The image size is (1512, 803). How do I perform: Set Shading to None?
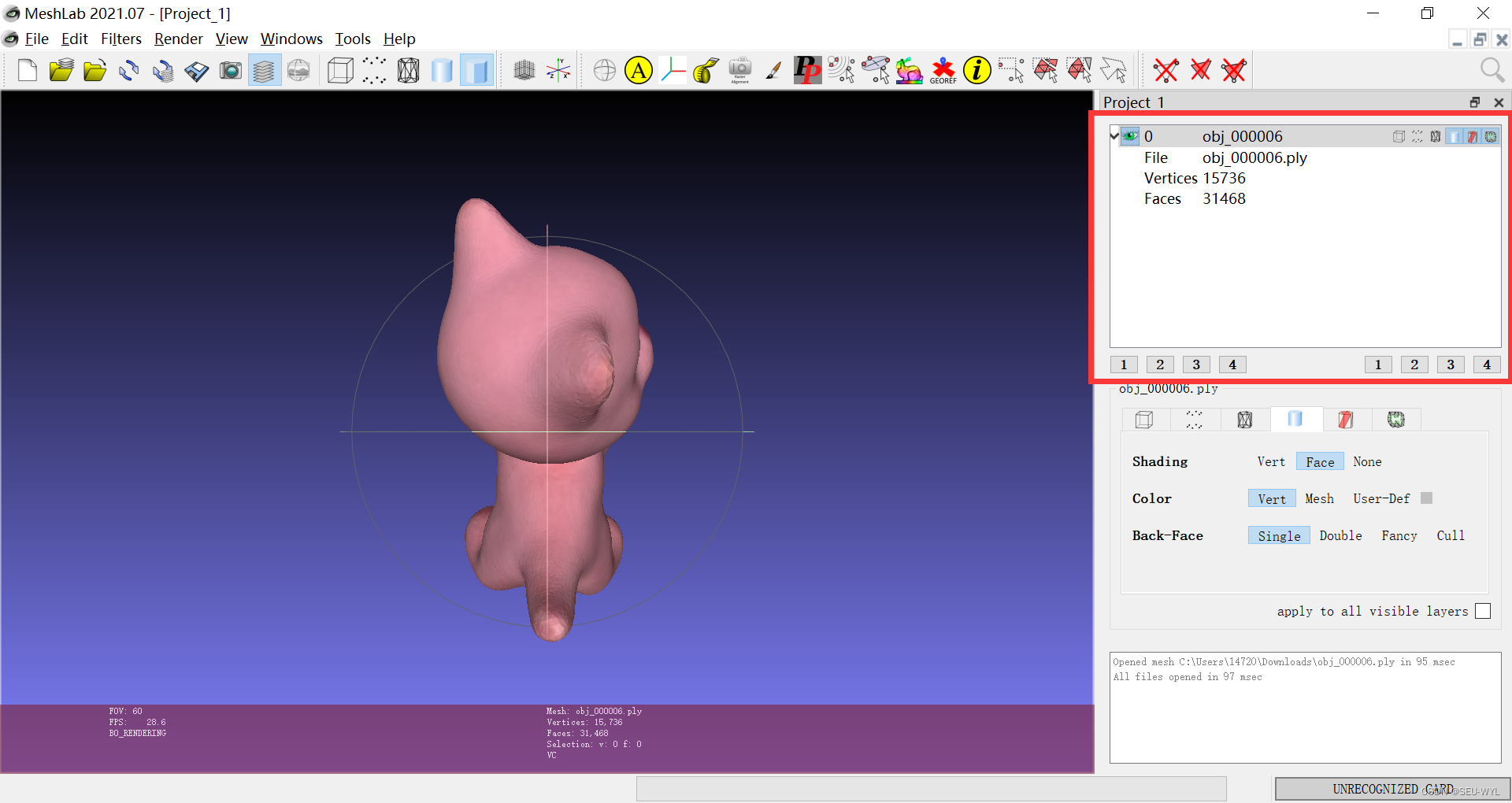click(x=1367, y=462)
